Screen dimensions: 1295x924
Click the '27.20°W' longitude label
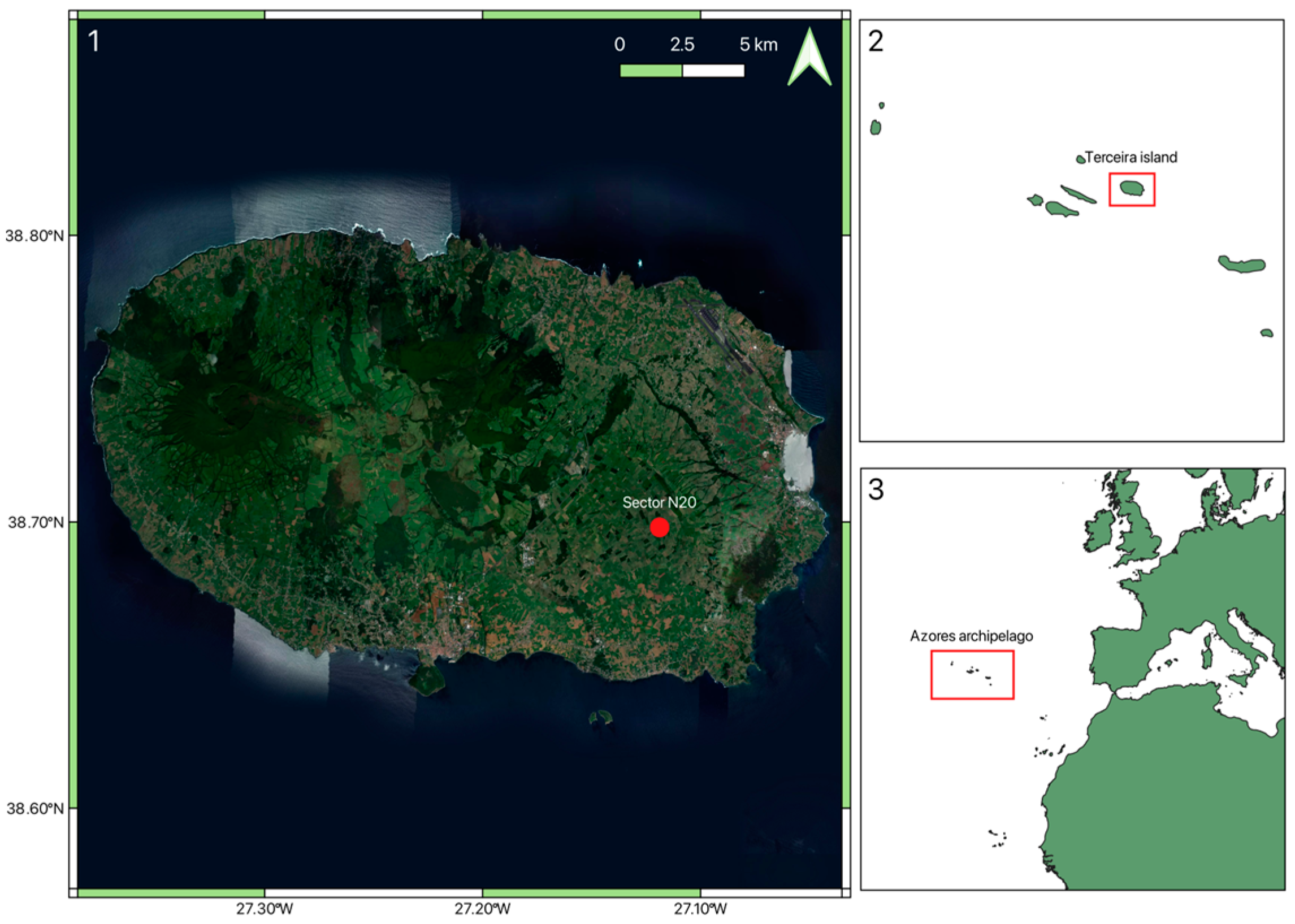[483, 909]
